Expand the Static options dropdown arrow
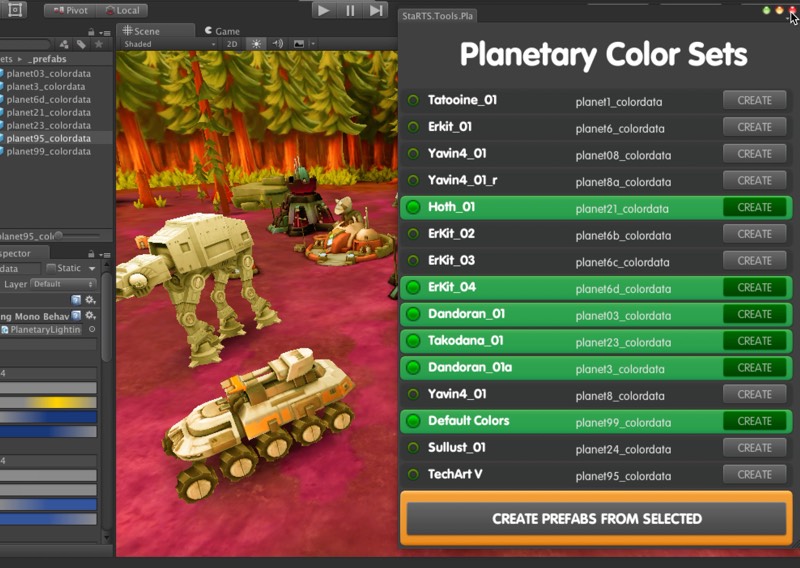The image size is (800, 568). (x=92, y=268)
